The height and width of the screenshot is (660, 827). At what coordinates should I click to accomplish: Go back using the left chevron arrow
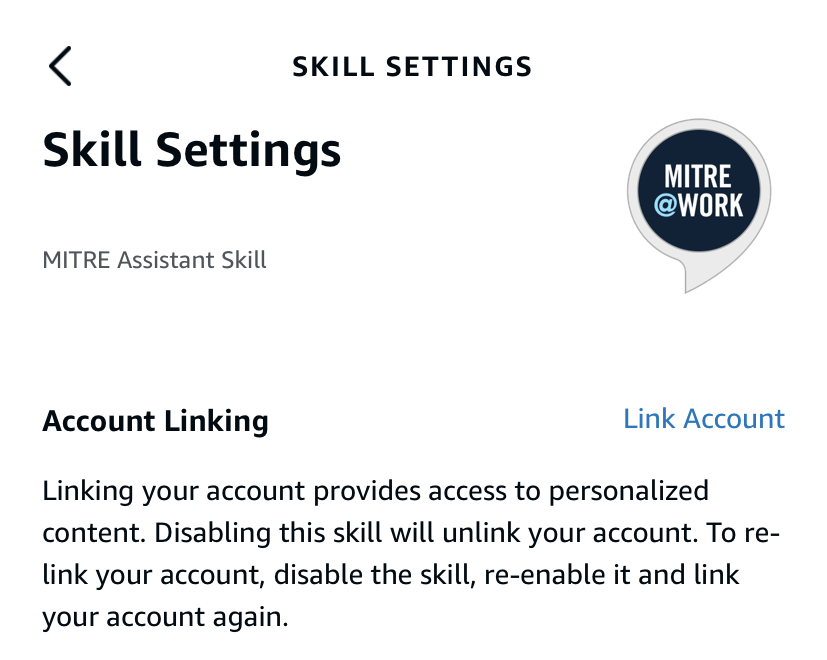[x=60, y=67]
